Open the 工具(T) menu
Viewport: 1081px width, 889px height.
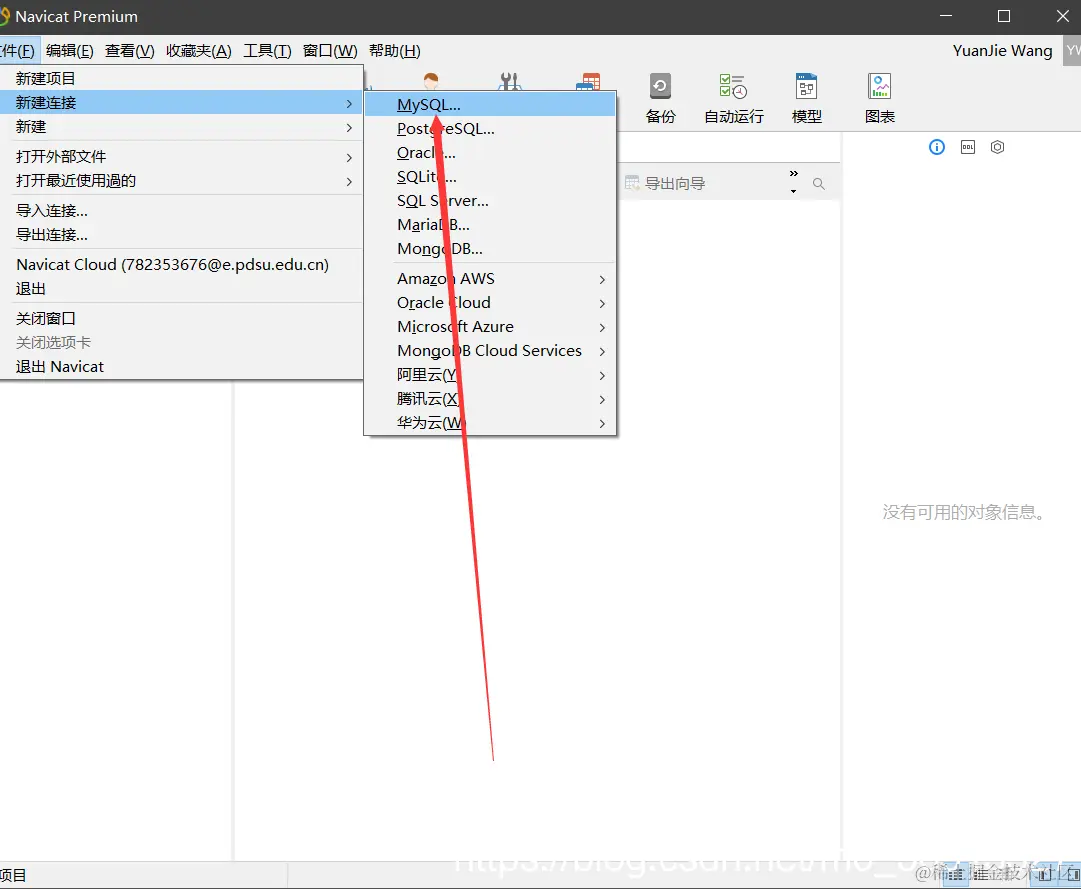pos(267,51)
